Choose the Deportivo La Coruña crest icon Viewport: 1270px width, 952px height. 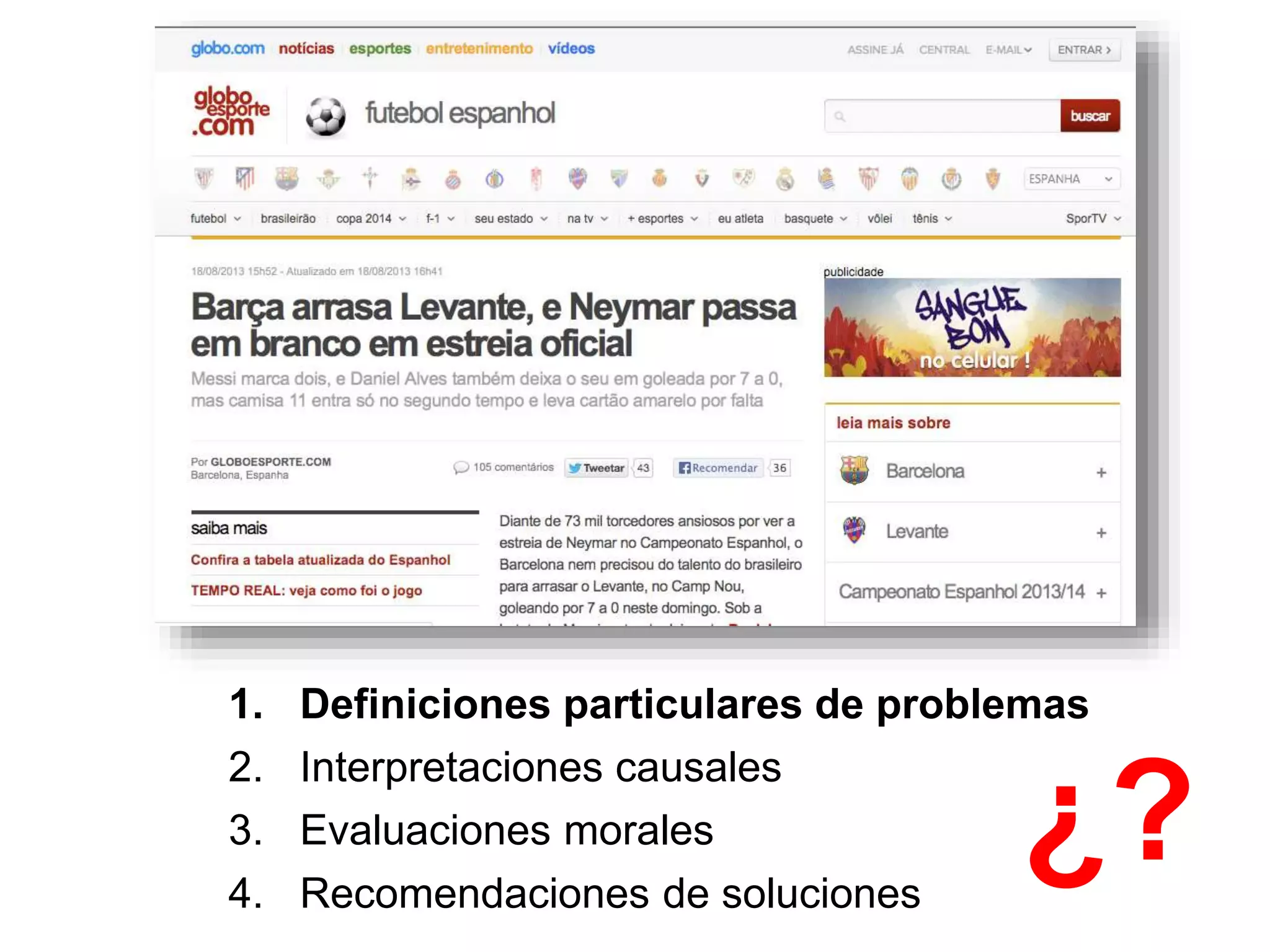point(411,179)
